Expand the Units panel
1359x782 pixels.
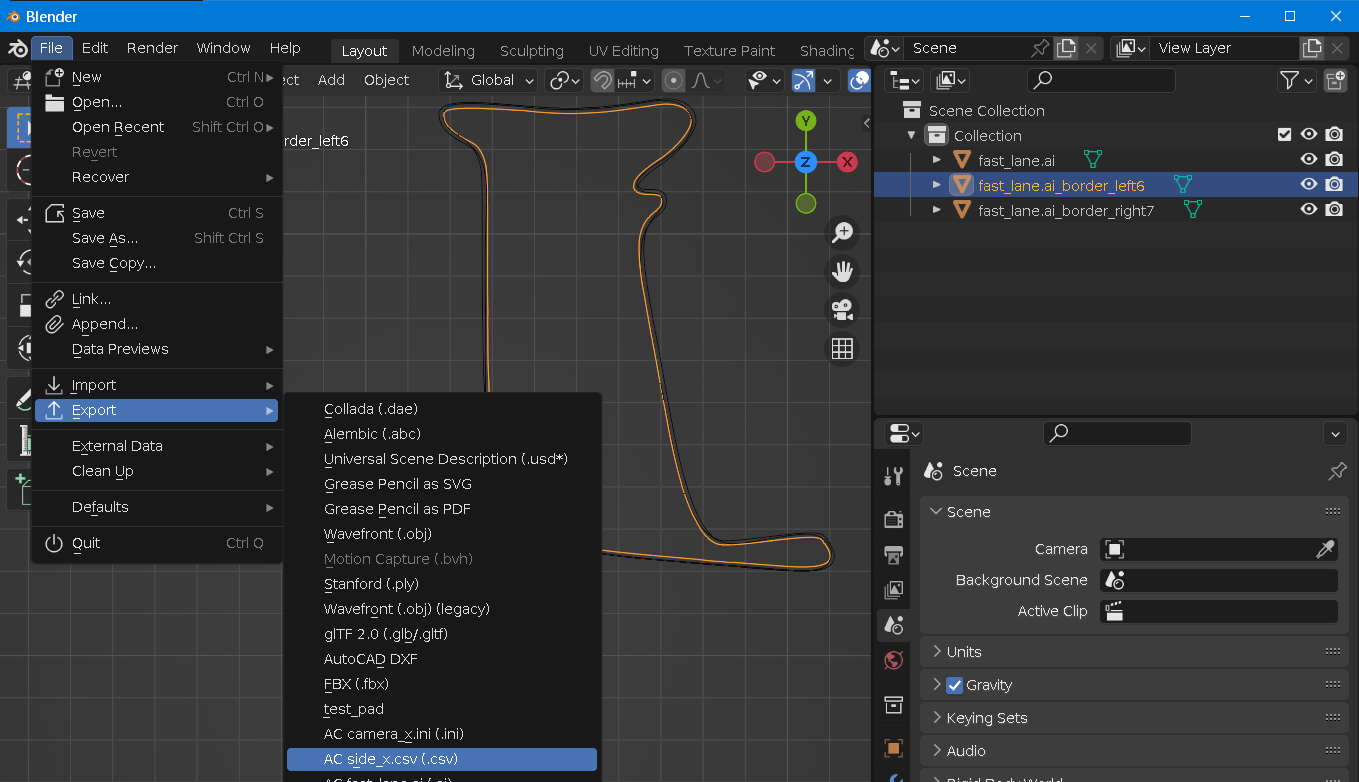964,652
